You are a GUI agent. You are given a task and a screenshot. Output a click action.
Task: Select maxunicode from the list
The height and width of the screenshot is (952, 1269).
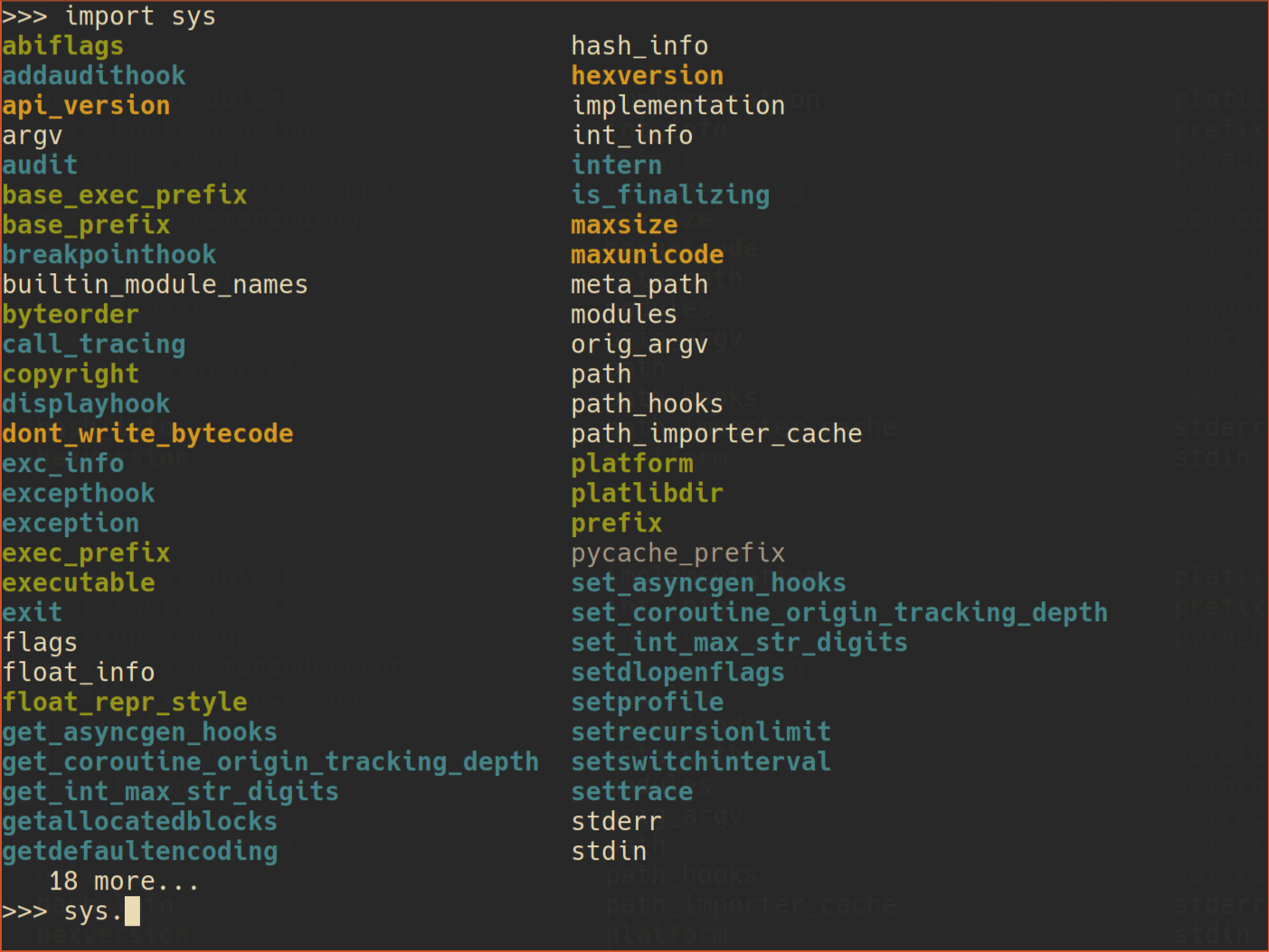click(x=647, y=255)
